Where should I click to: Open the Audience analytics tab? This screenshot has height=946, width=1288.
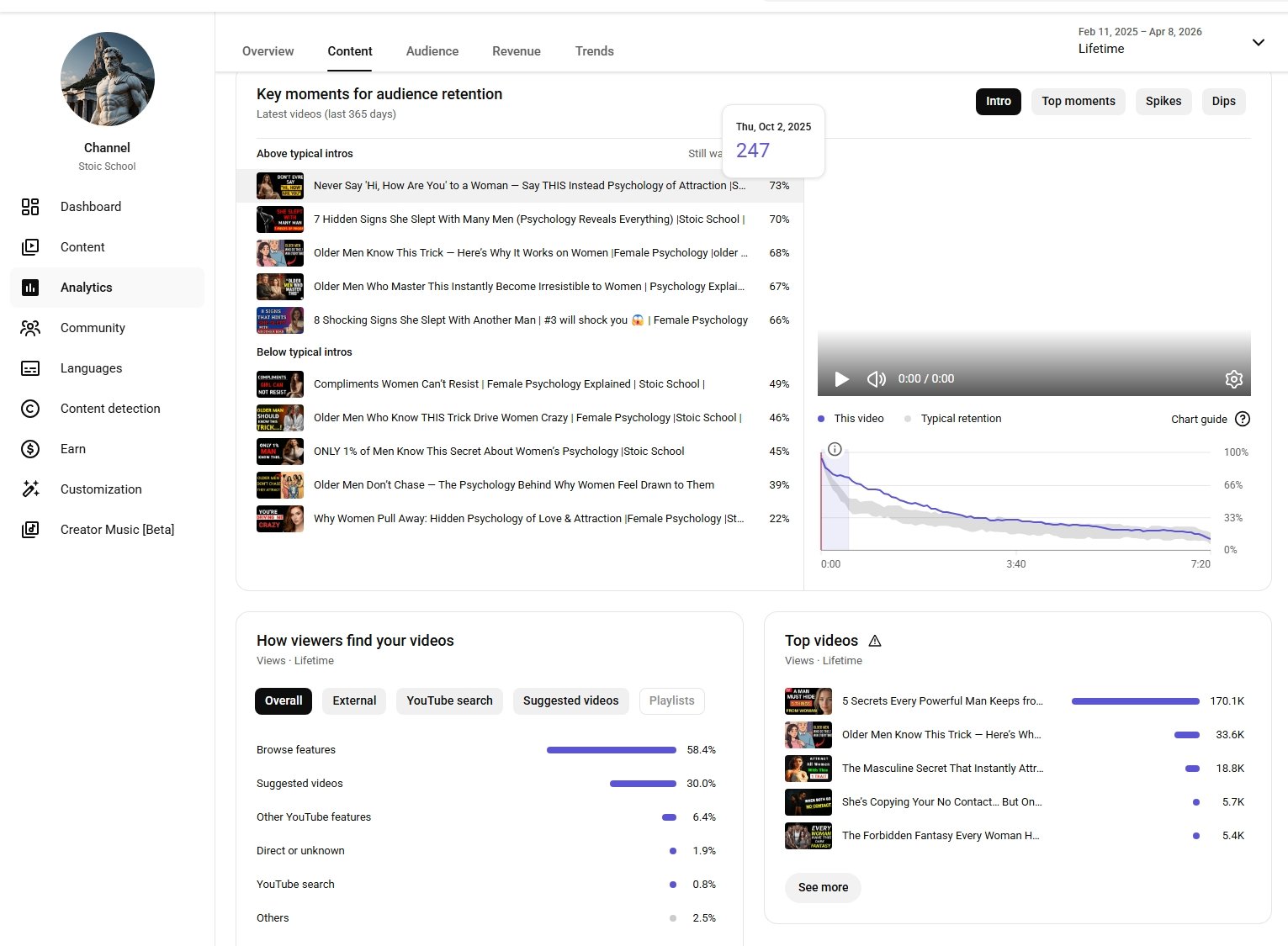click(432, 51)
